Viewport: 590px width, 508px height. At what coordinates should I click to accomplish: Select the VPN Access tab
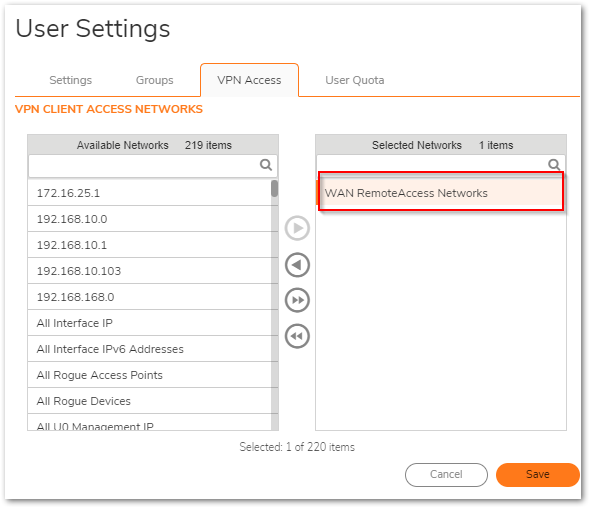(x=249, y=80)
